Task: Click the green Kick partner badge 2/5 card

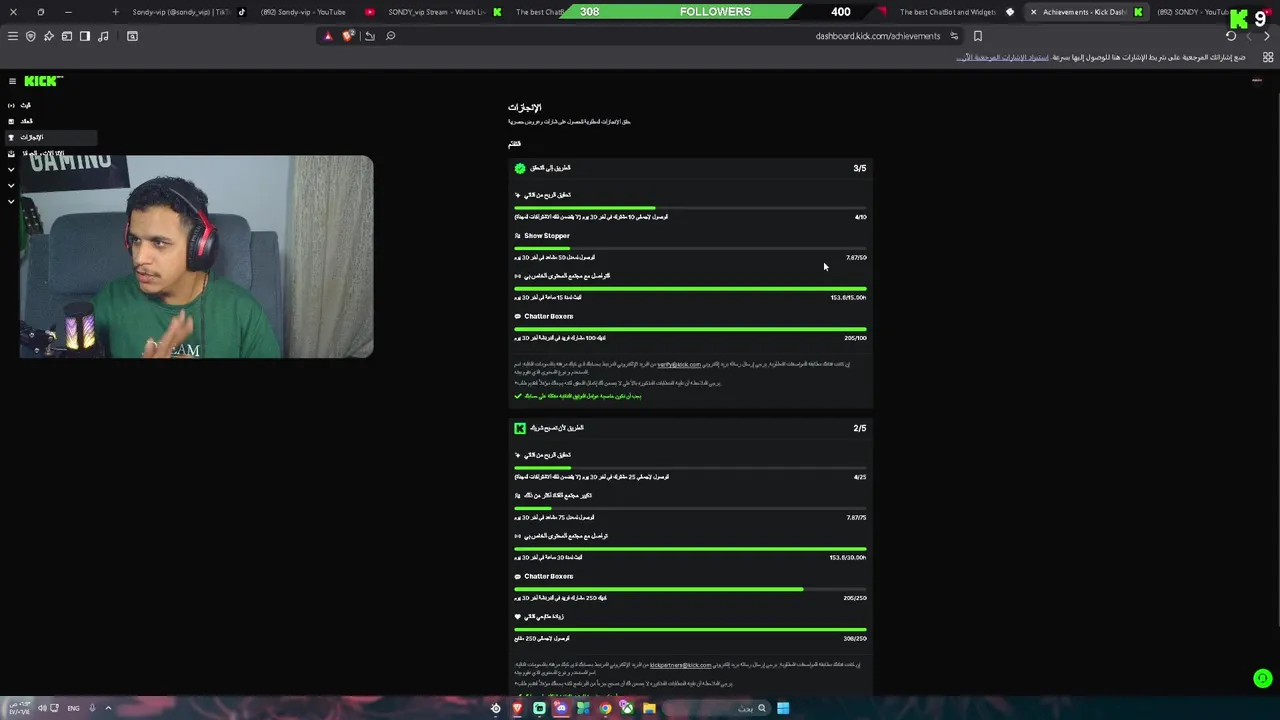Action: click(520, 428)
